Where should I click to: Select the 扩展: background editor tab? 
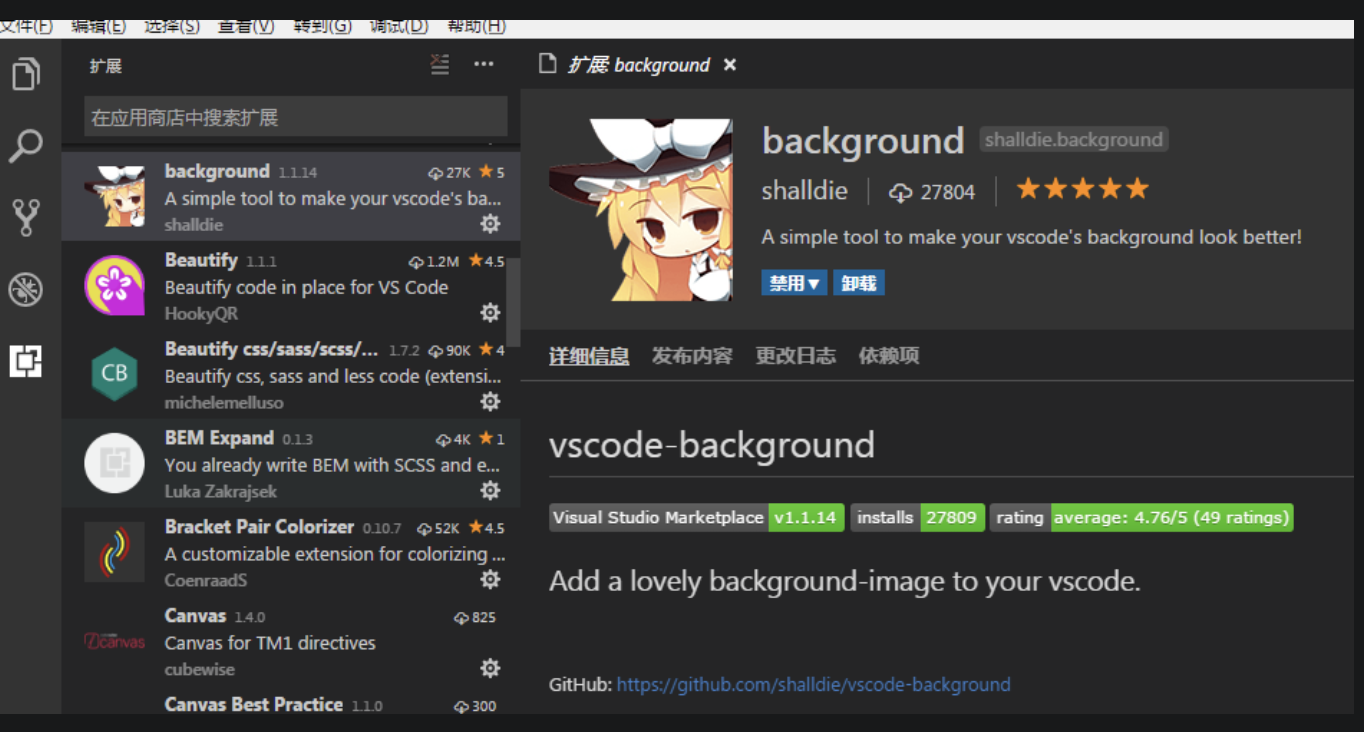point(638,65)
